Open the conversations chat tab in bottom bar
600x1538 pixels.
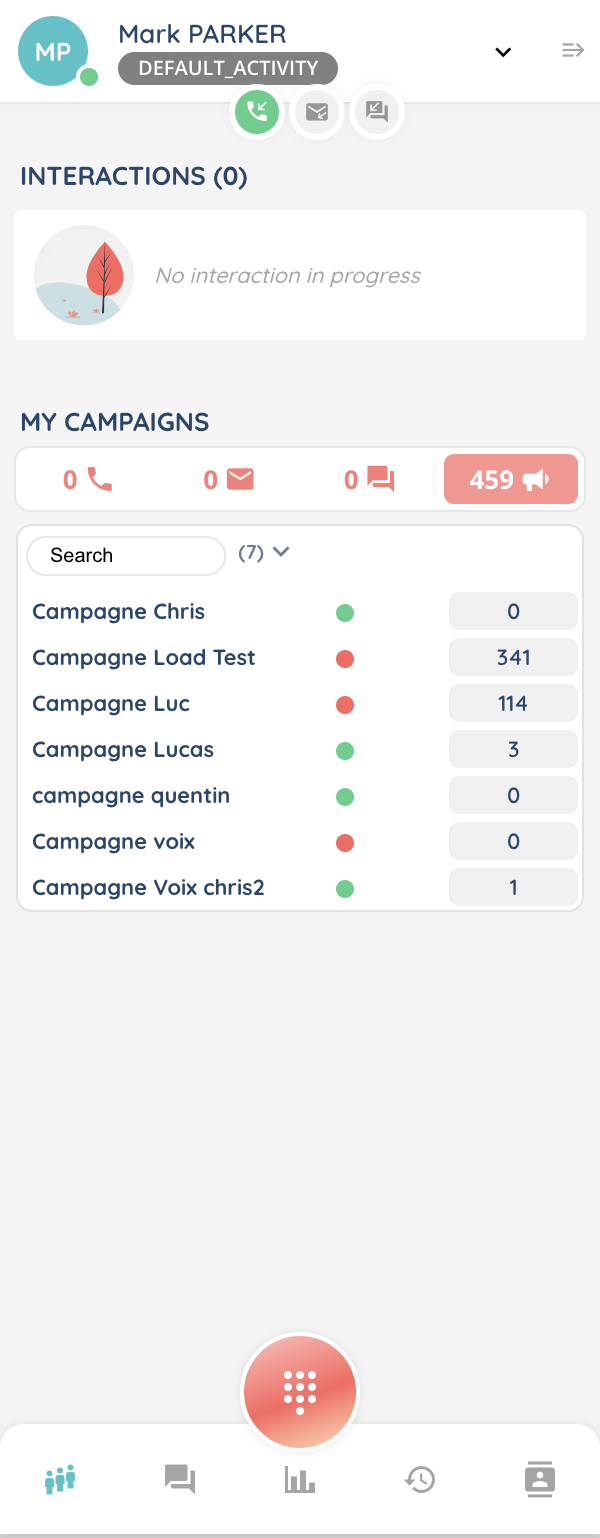point(180,1479)
